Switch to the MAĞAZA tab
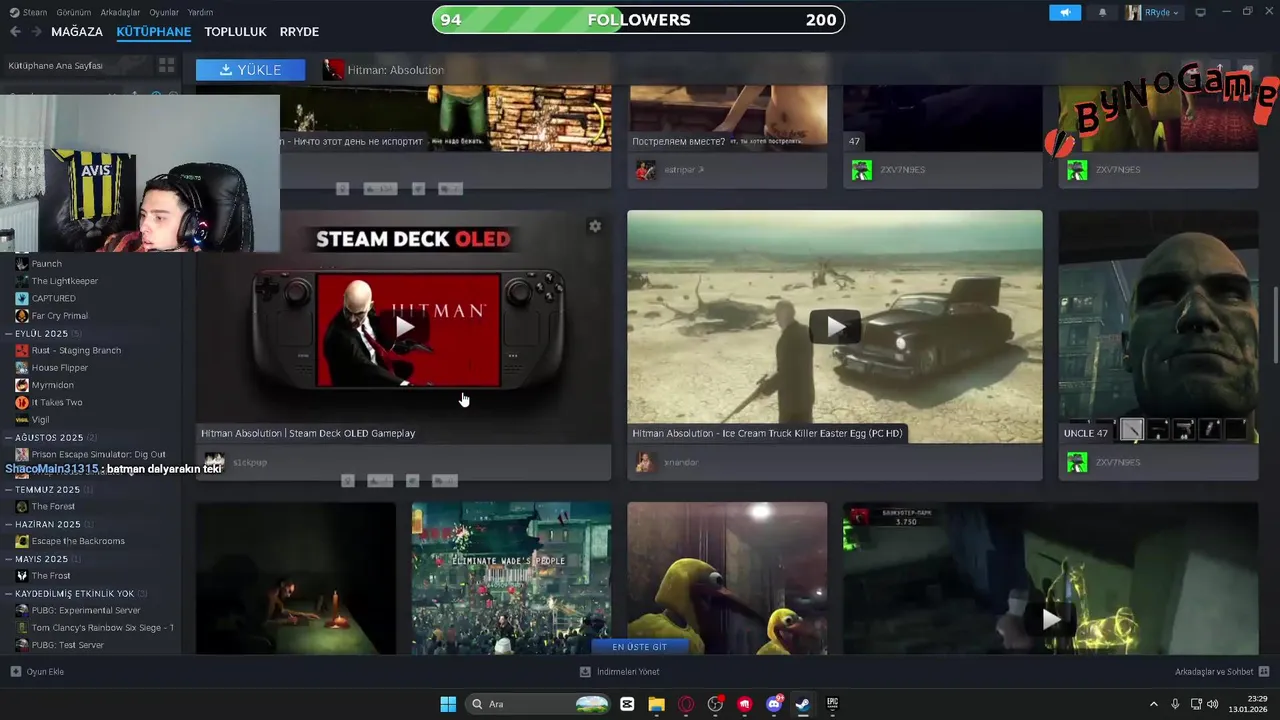Viewport: 1280px width, 720px height. (x=77, y=32)
